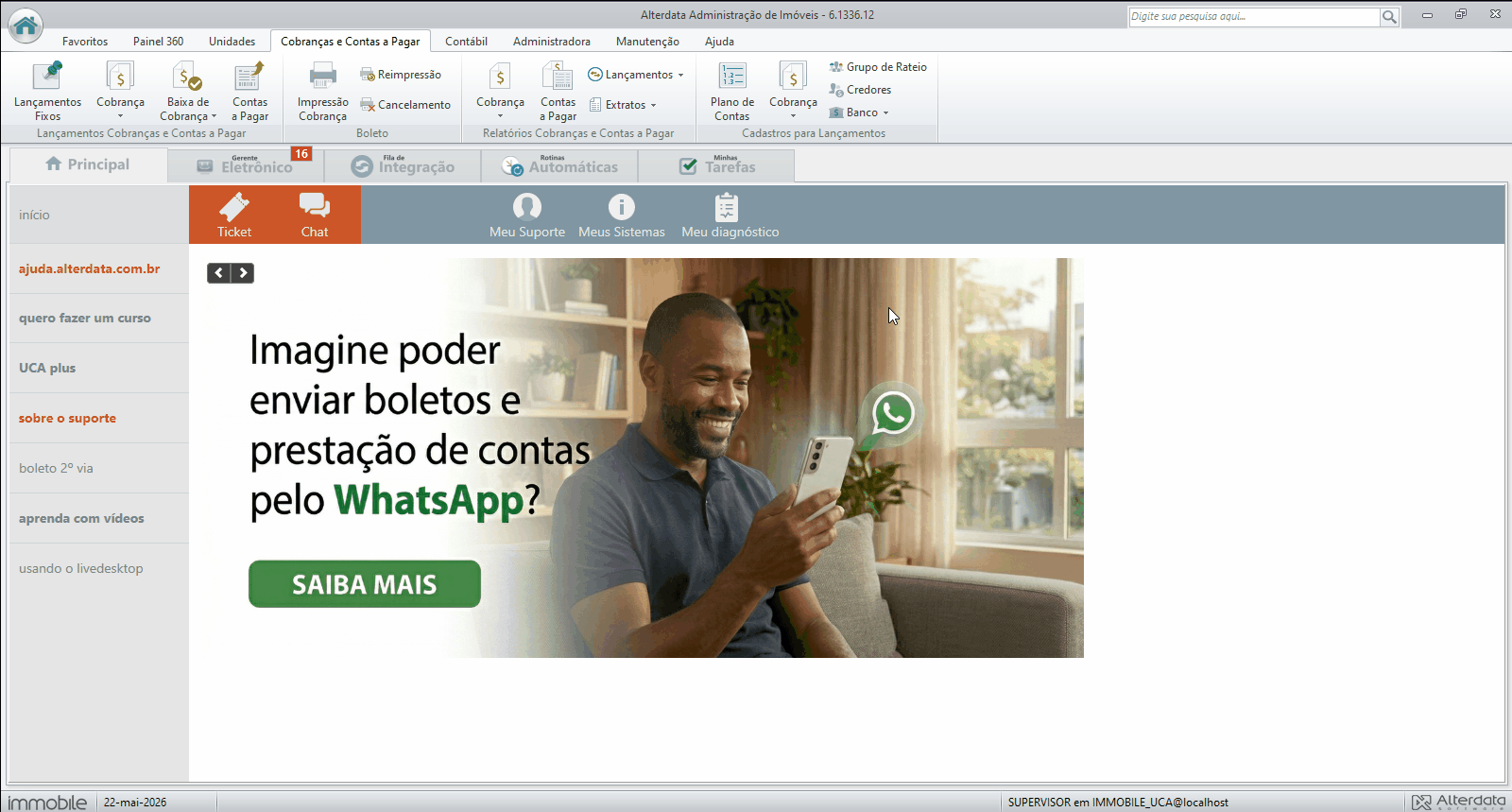Image resolution: width=1512 pixels, height=812 pixels.
Task: Open a support Ticket
Action: point(234,215)
